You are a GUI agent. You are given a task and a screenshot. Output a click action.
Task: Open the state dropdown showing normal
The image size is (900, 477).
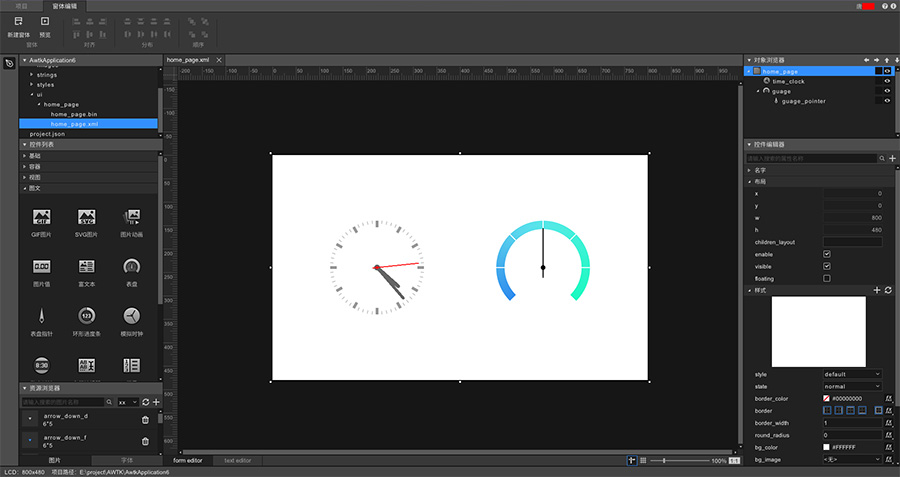click(851, 386)
